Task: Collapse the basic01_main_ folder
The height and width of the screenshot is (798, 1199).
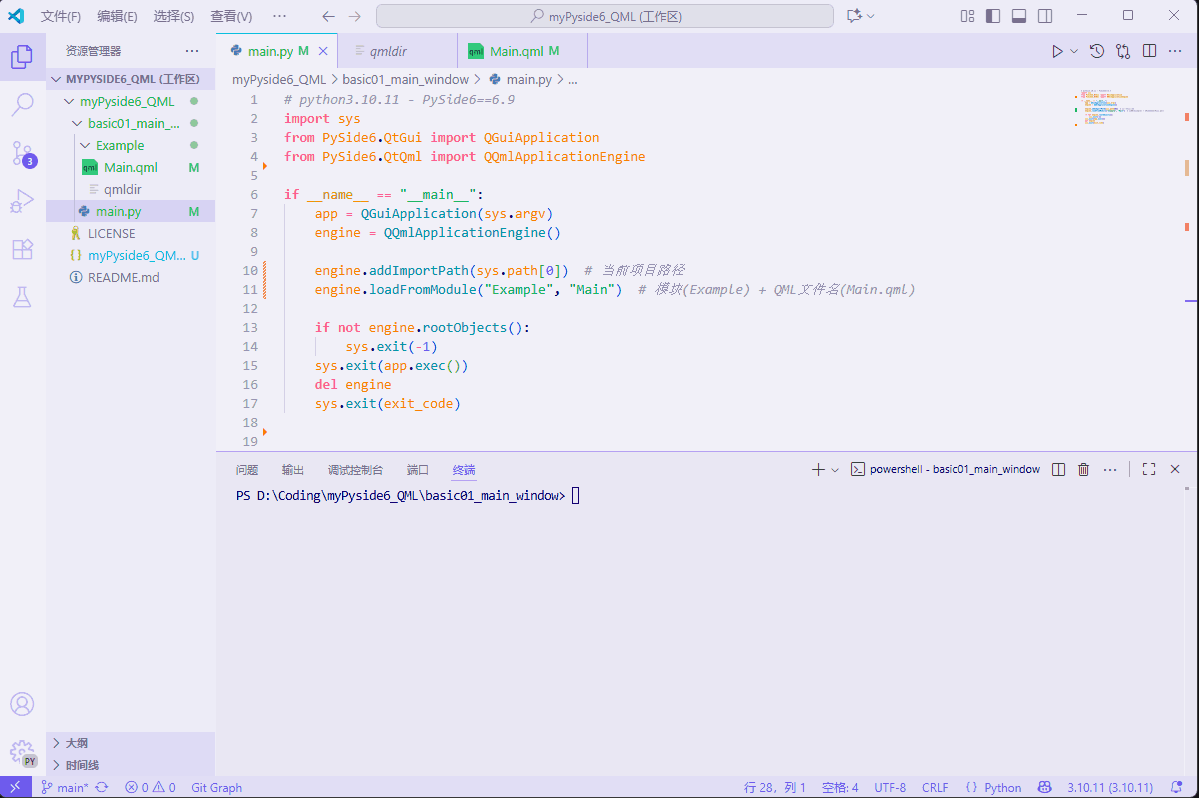Action: click(x=131, y=123)
